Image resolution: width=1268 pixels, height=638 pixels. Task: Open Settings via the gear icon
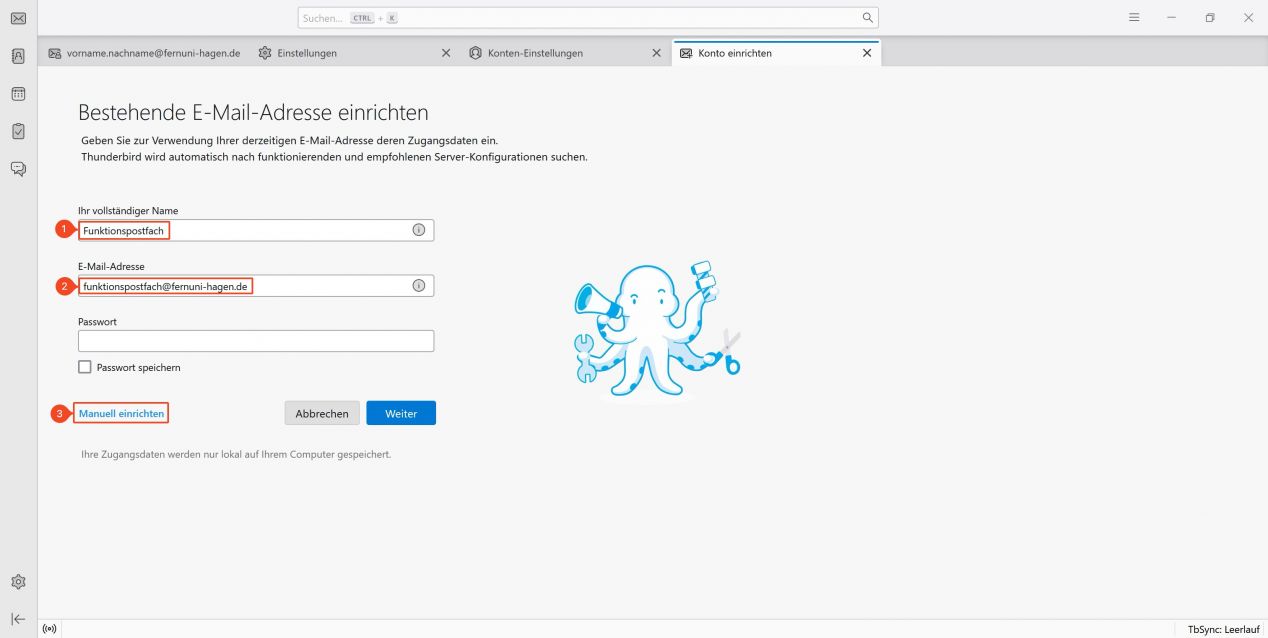(x=17, y=581)
